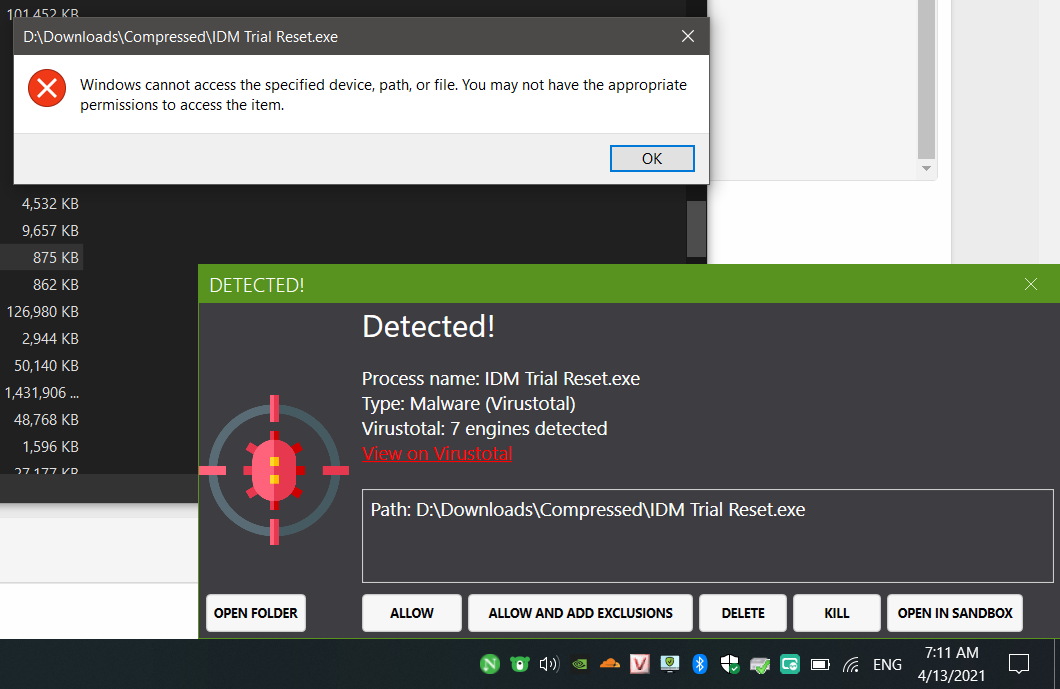Click the Path text box in the alert

(x=708, y=536)
